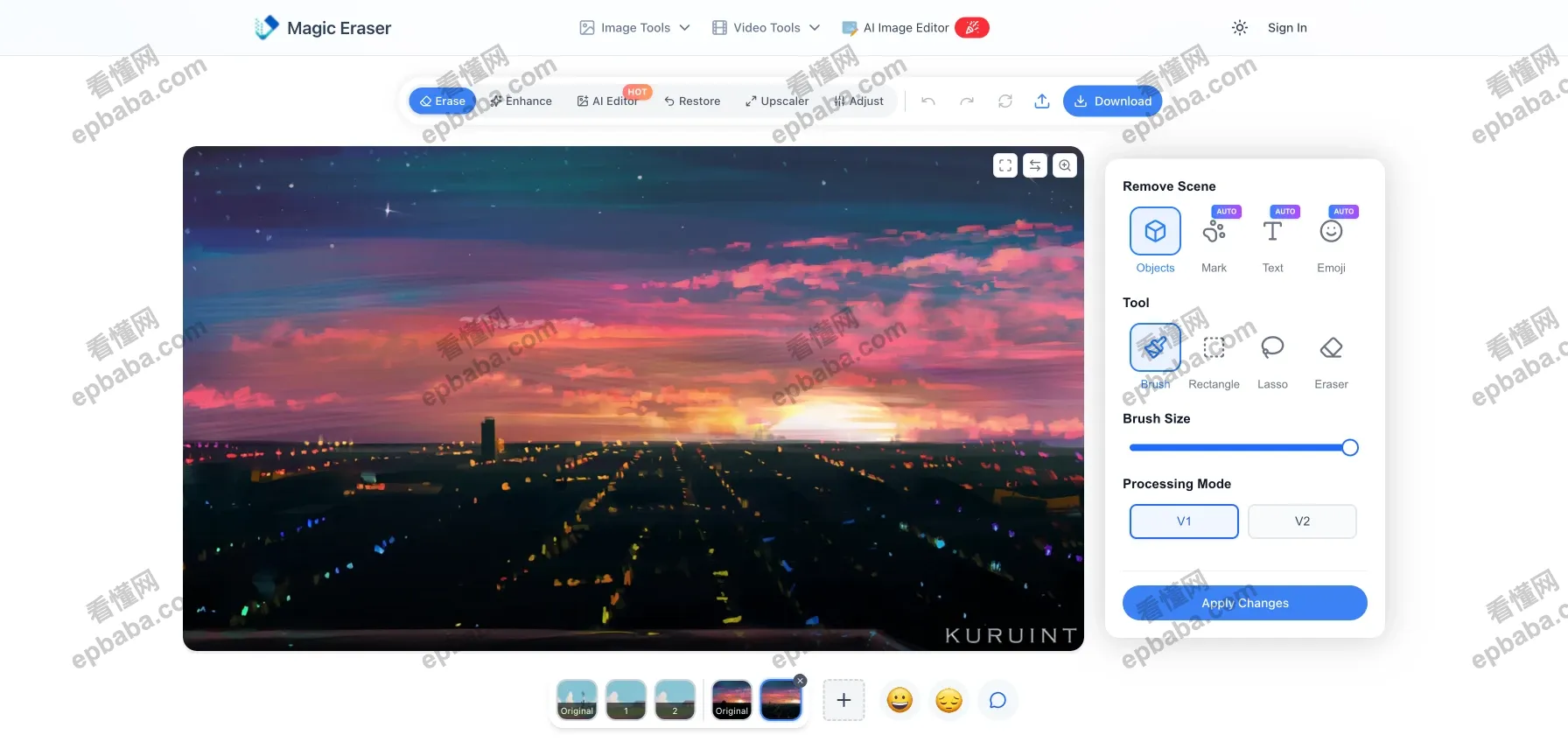Open the Enhance tab

point(521,101)
